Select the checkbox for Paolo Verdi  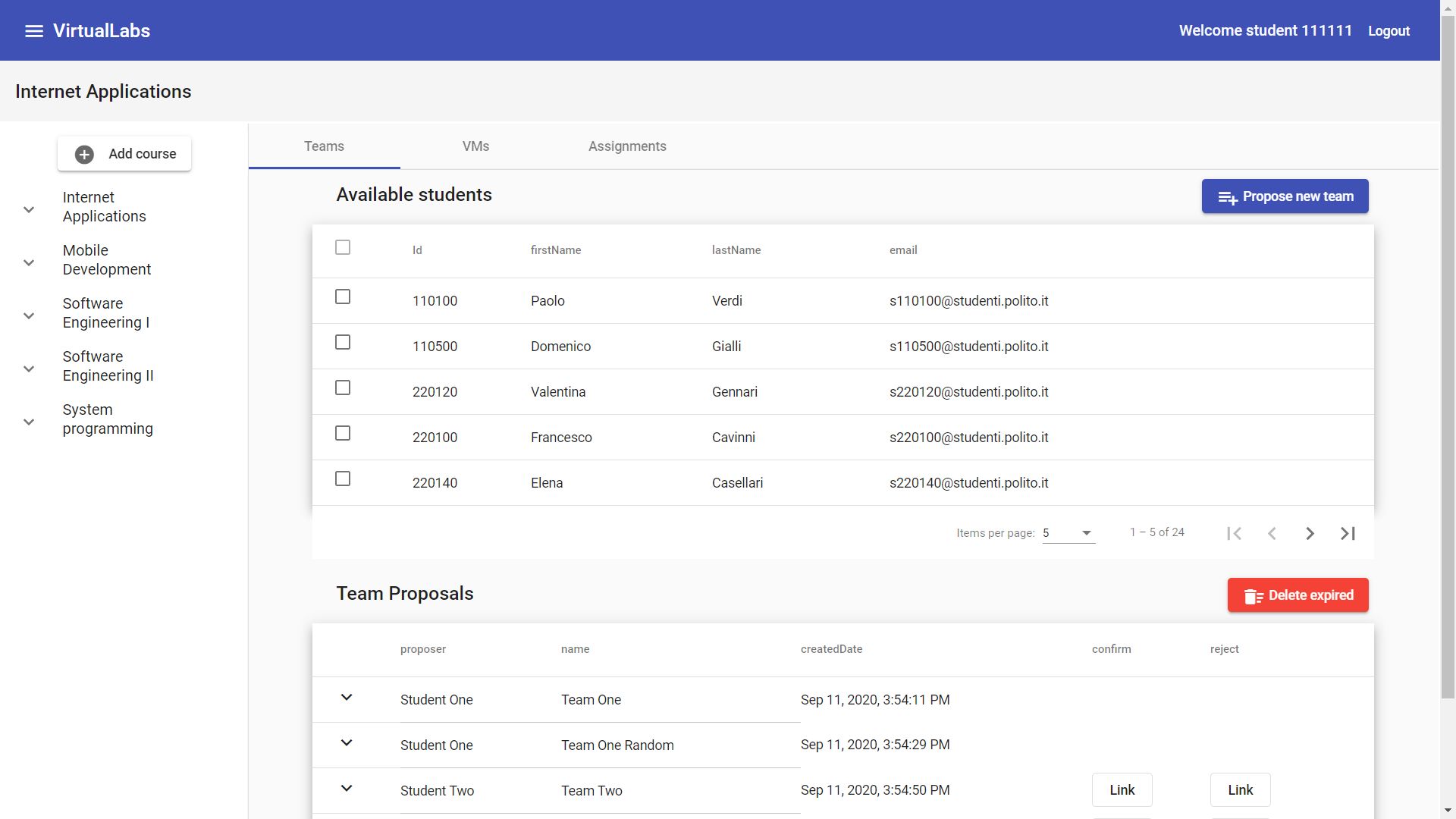(343, 297)
